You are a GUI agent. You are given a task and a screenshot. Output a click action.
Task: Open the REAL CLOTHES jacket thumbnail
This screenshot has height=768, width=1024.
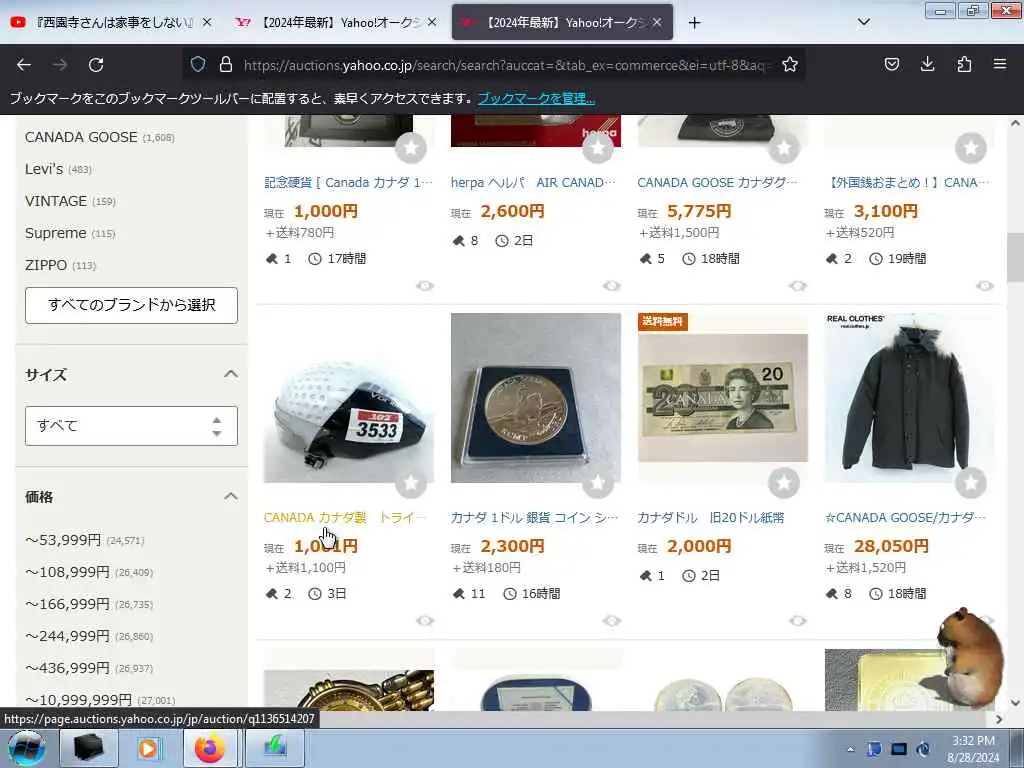pos(909,398)
